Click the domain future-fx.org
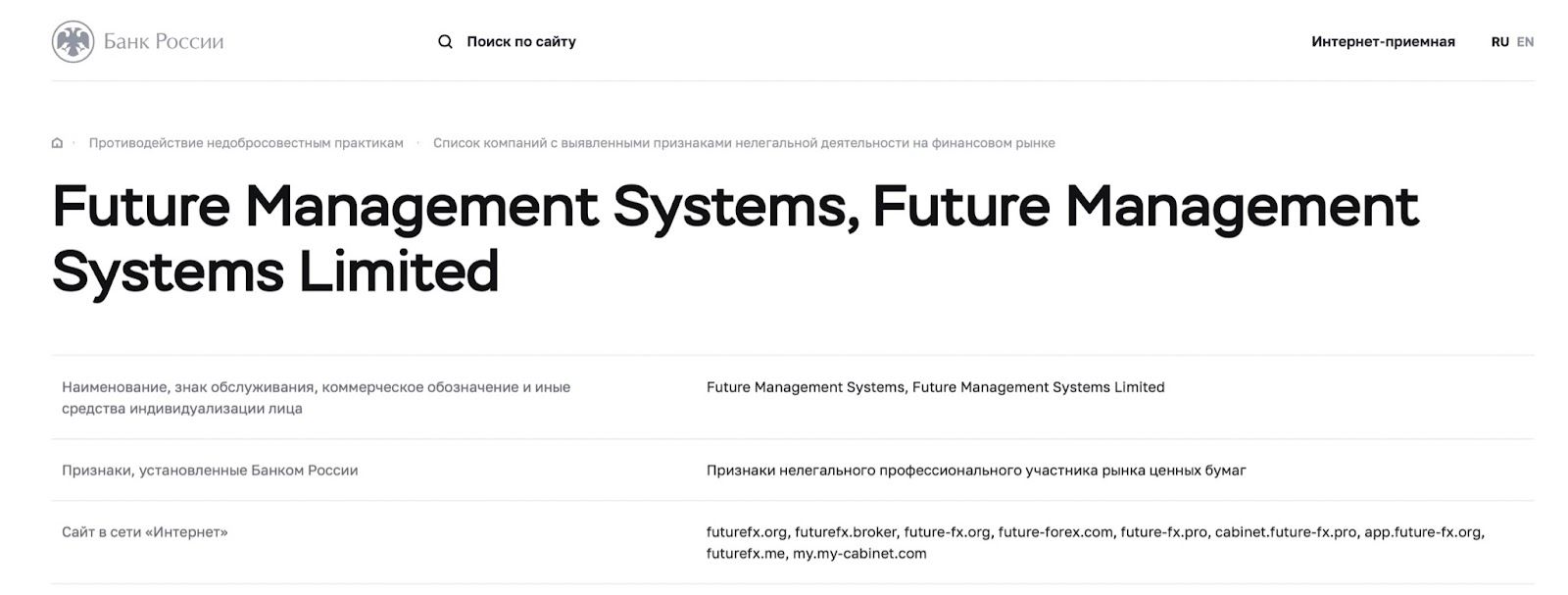The width and height of the screenshot is (1568, 595). pyautogui.click(x=947, y=532)
